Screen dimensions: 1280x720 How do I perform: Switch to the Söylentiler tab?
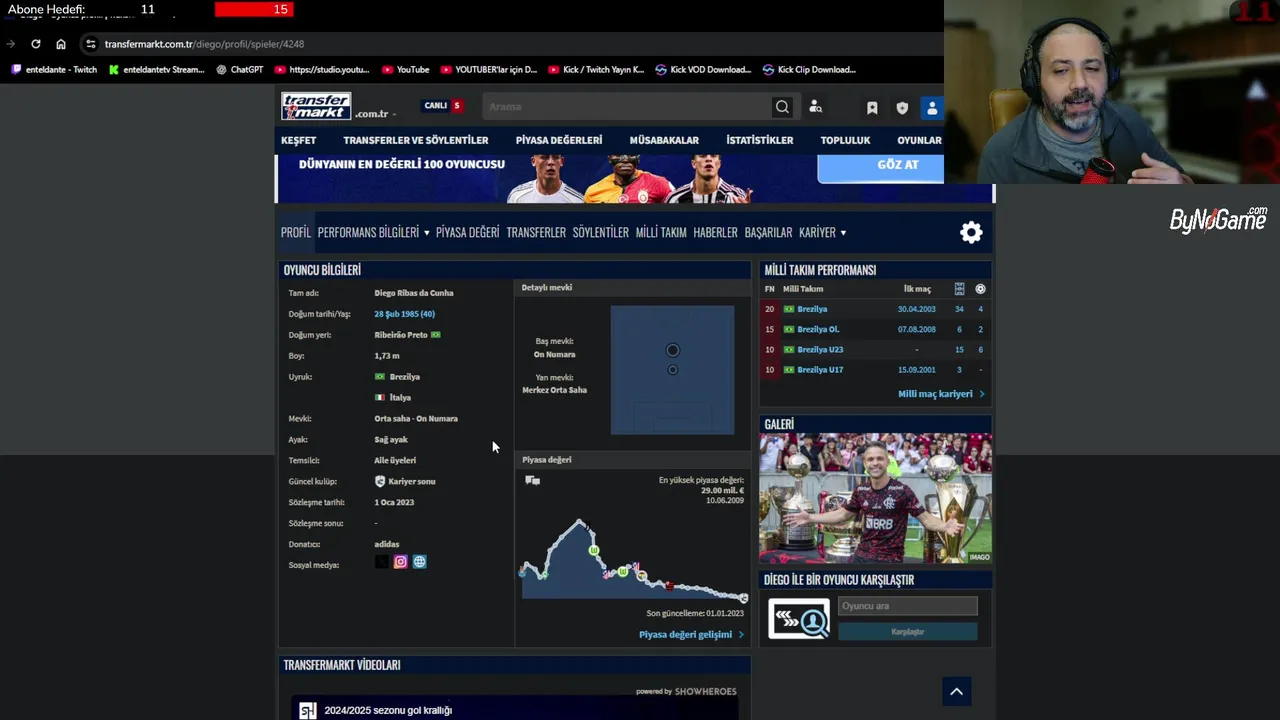point(600,232)
